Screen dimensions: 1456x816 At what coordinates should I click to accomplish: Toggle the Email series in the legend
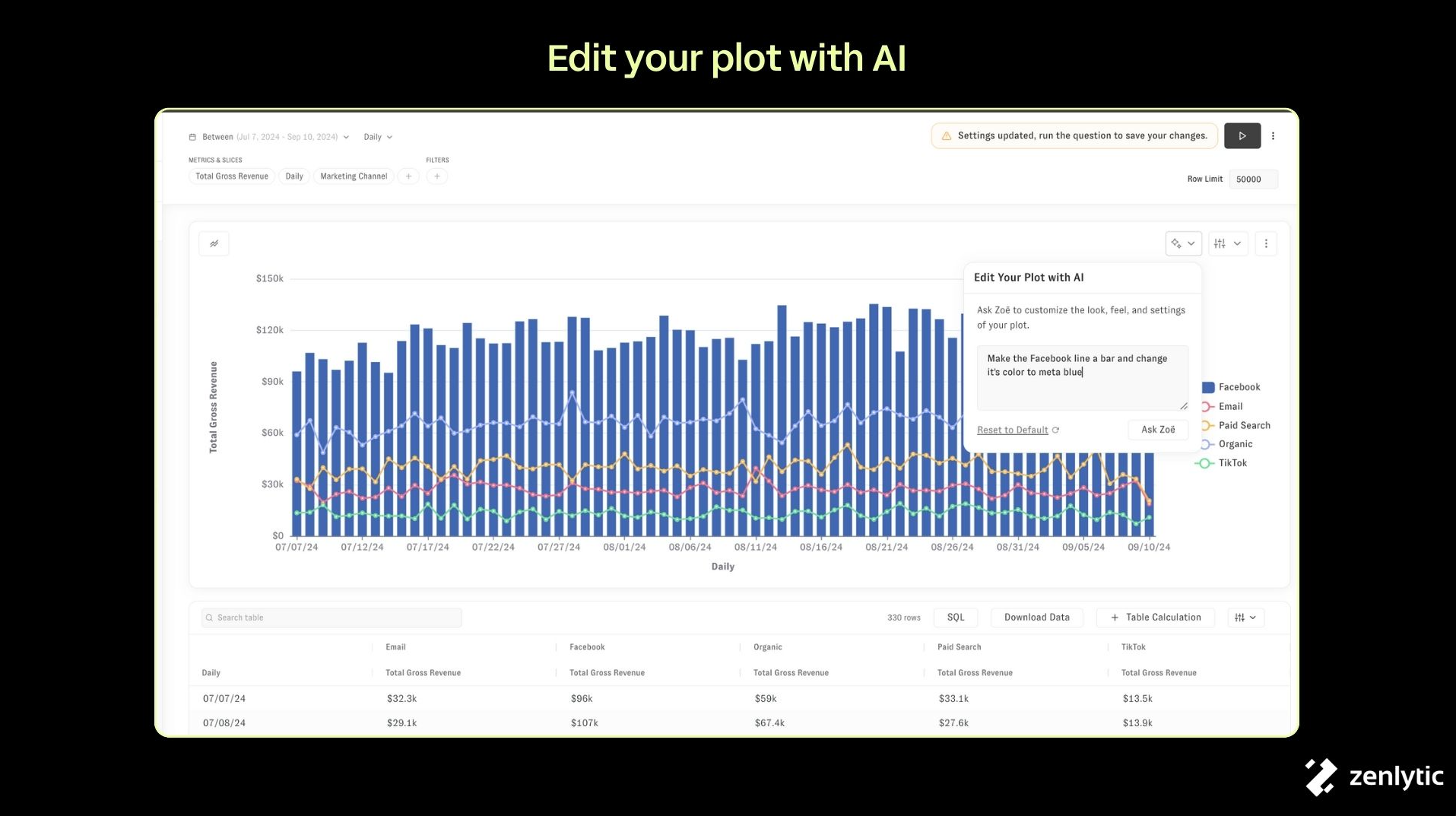[x=1230, y=407]
